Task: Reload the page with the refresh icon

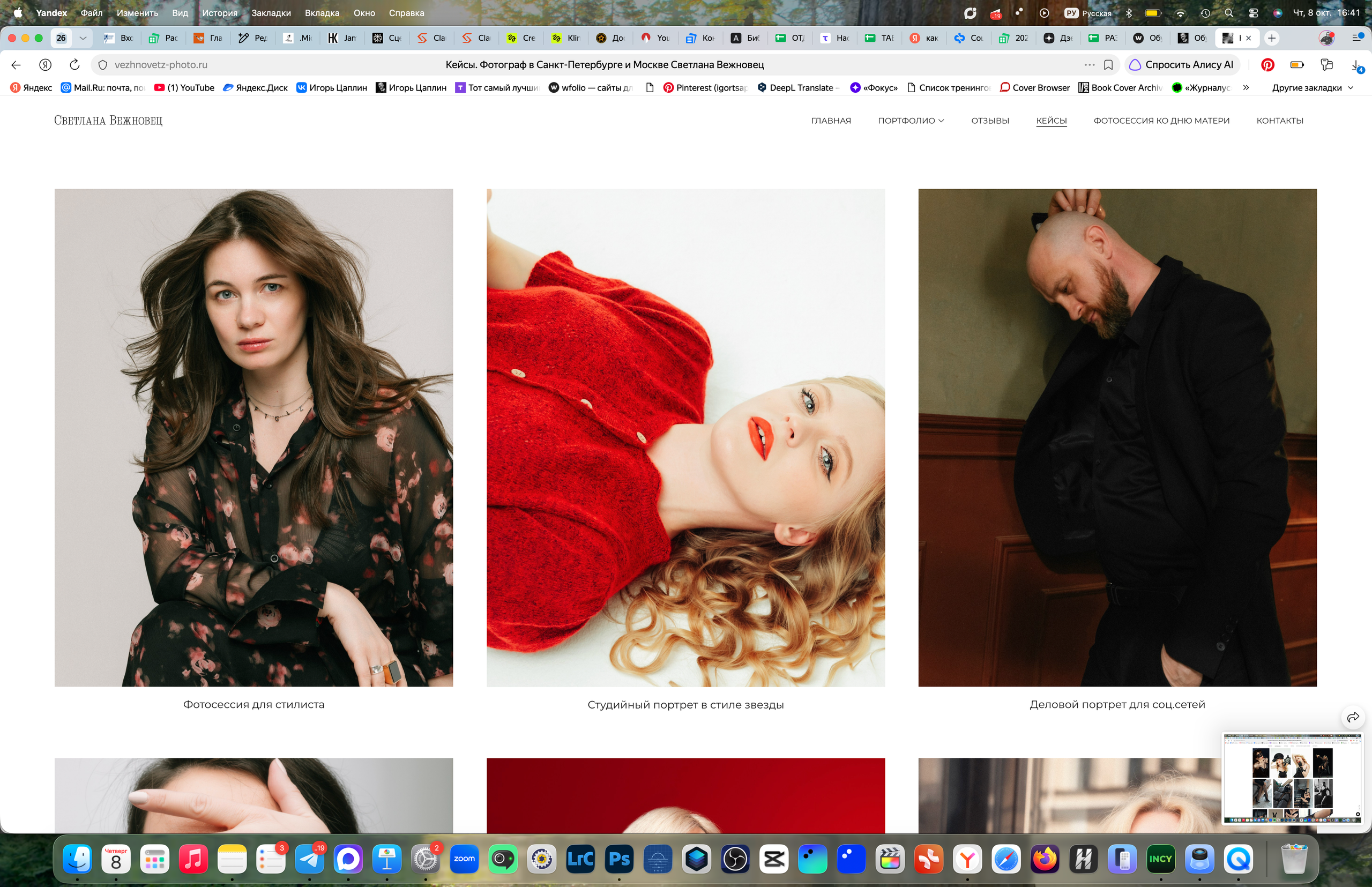Action: (x=74, y=64)
